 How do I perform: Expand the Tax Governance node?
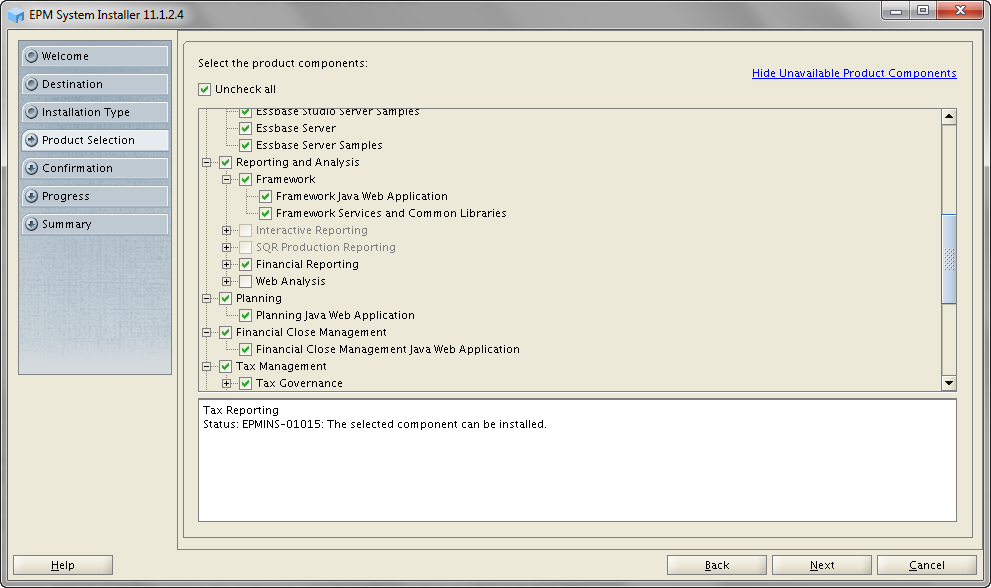coord(227,383)
